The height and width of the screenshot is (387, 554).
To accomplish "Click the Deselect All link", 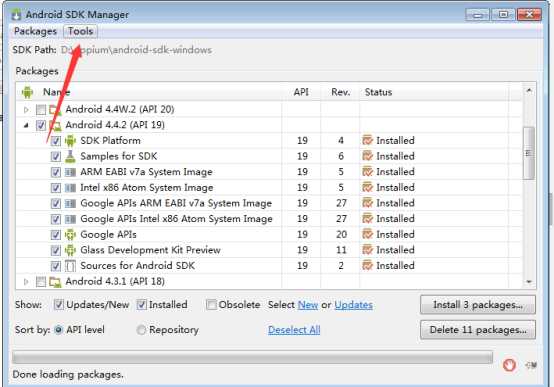I will pyautogui.click(x=294, y=330).
